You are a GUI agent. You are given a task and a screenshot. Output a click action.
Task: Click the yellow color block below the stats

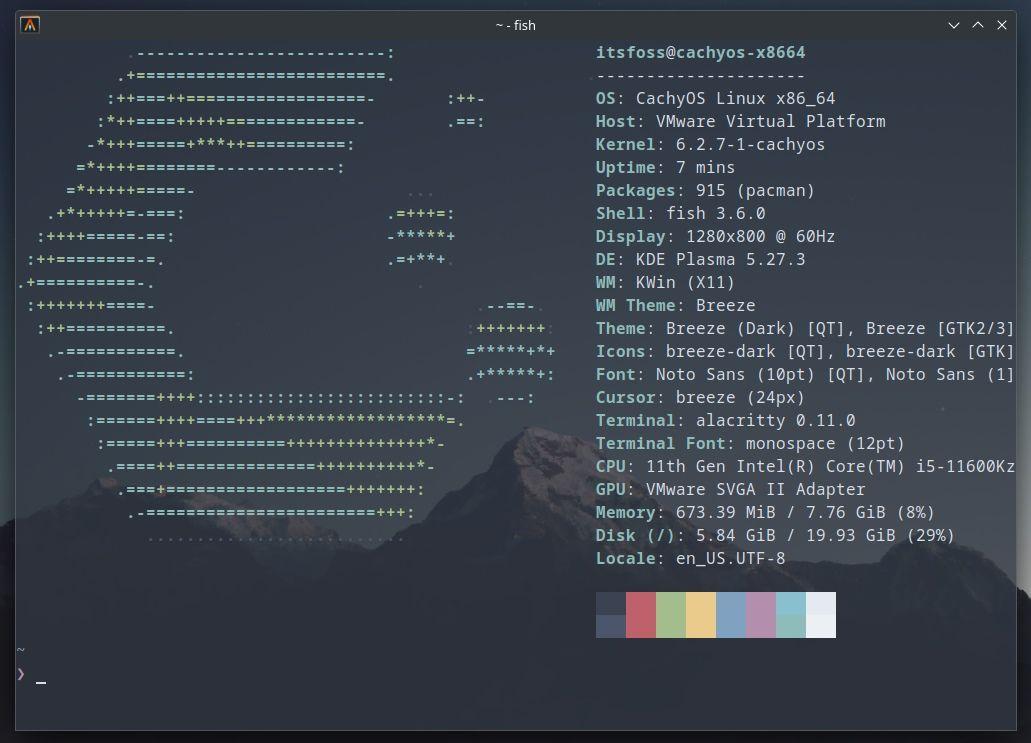point(702,614)
